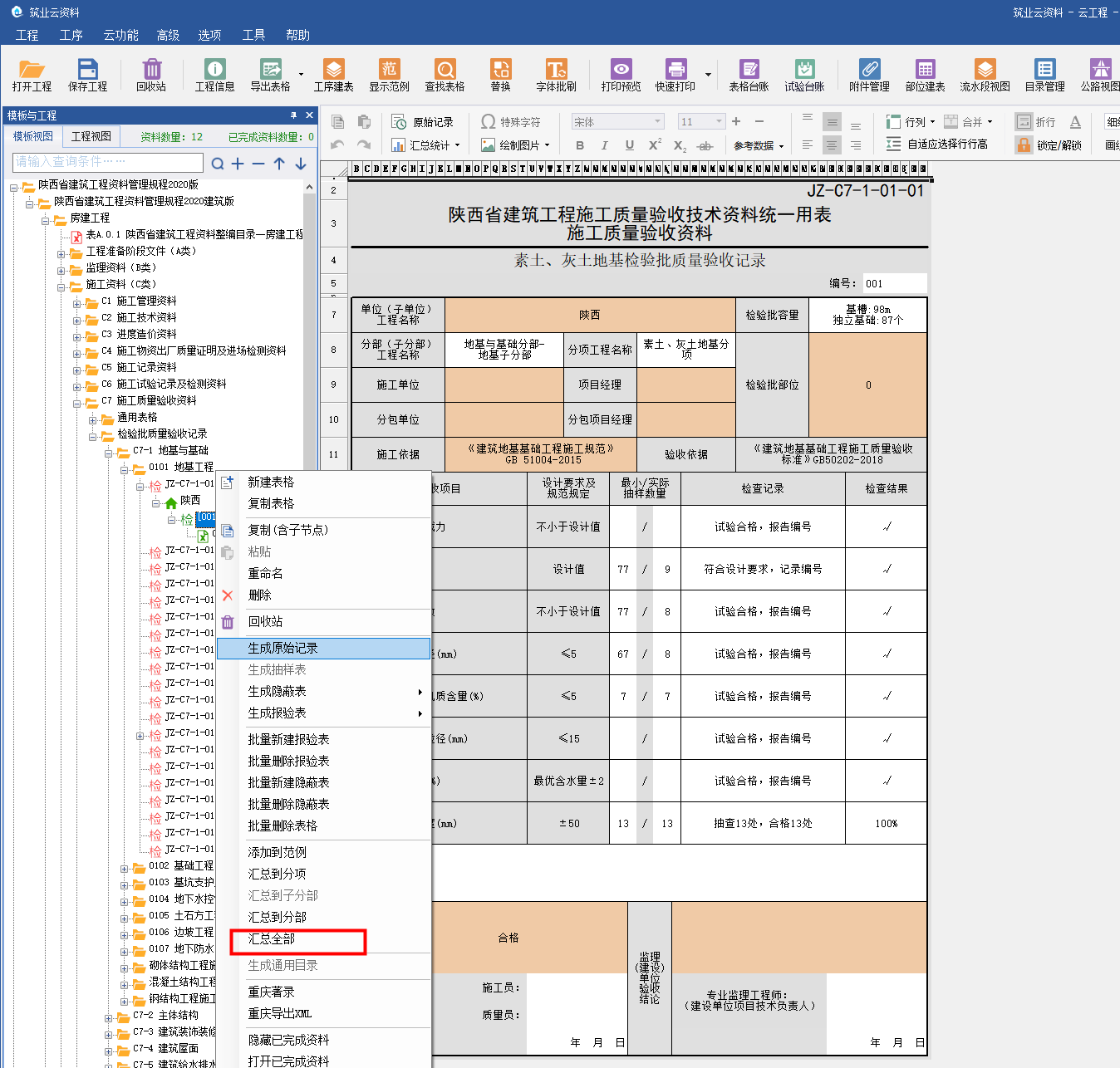Show the 显示范例 sample icon

tap(390, 75)
